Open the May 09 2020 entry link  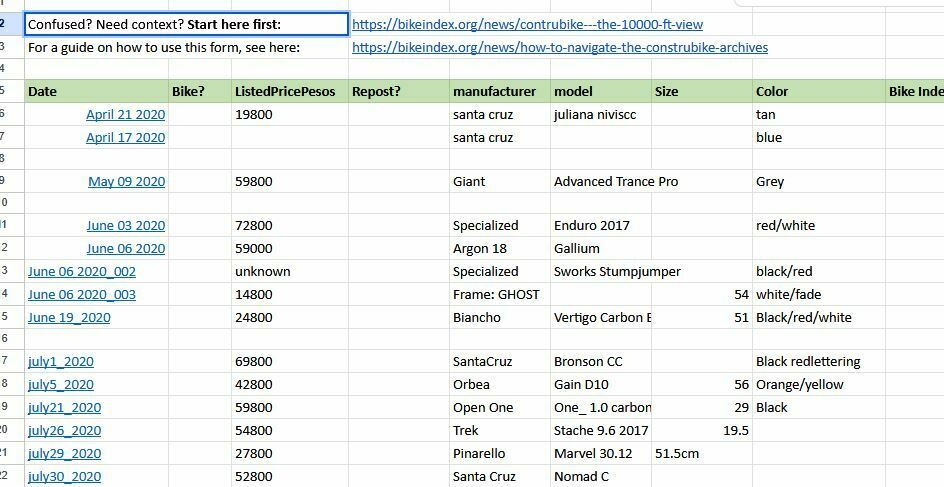pos(126,182)
